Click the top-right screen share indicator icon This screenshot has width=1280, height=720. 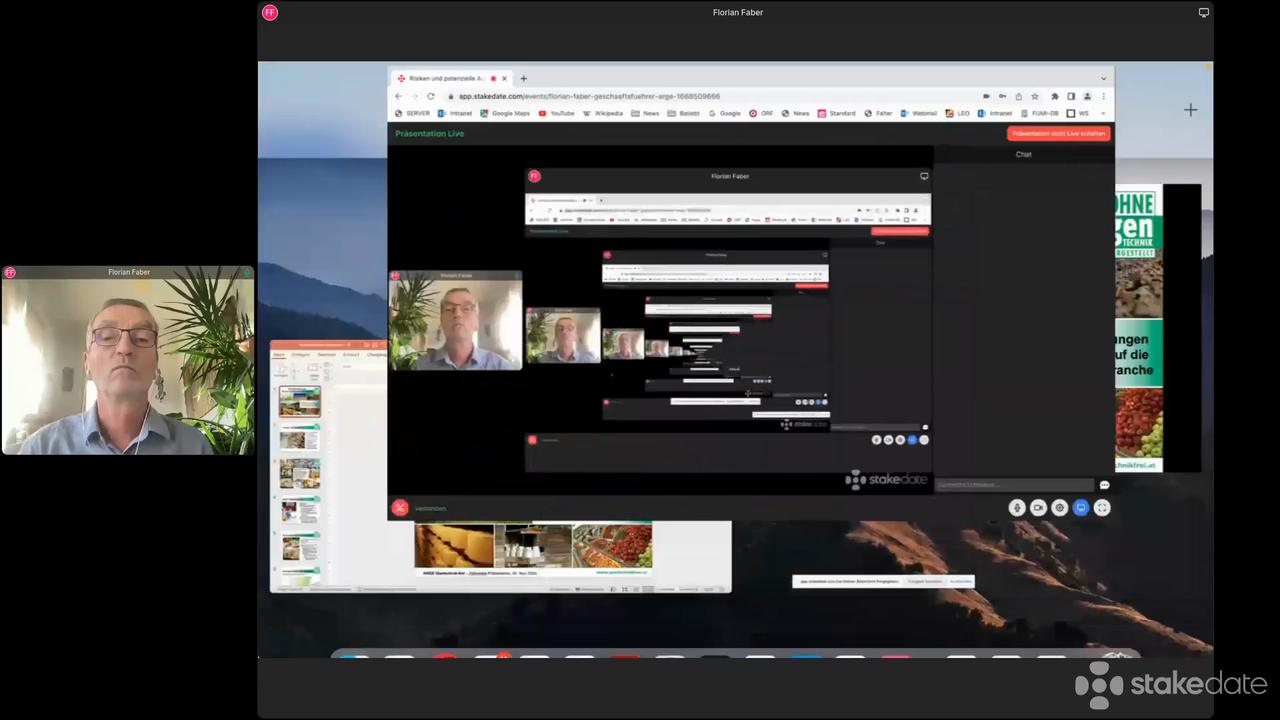click(x=1203, y=13)
